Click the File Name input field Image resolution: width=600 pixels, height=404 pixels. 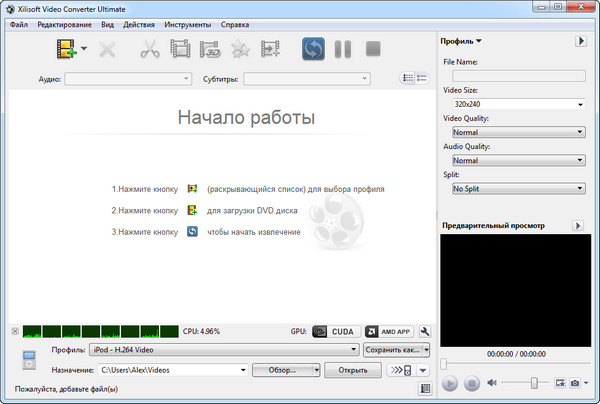[518, 75]
